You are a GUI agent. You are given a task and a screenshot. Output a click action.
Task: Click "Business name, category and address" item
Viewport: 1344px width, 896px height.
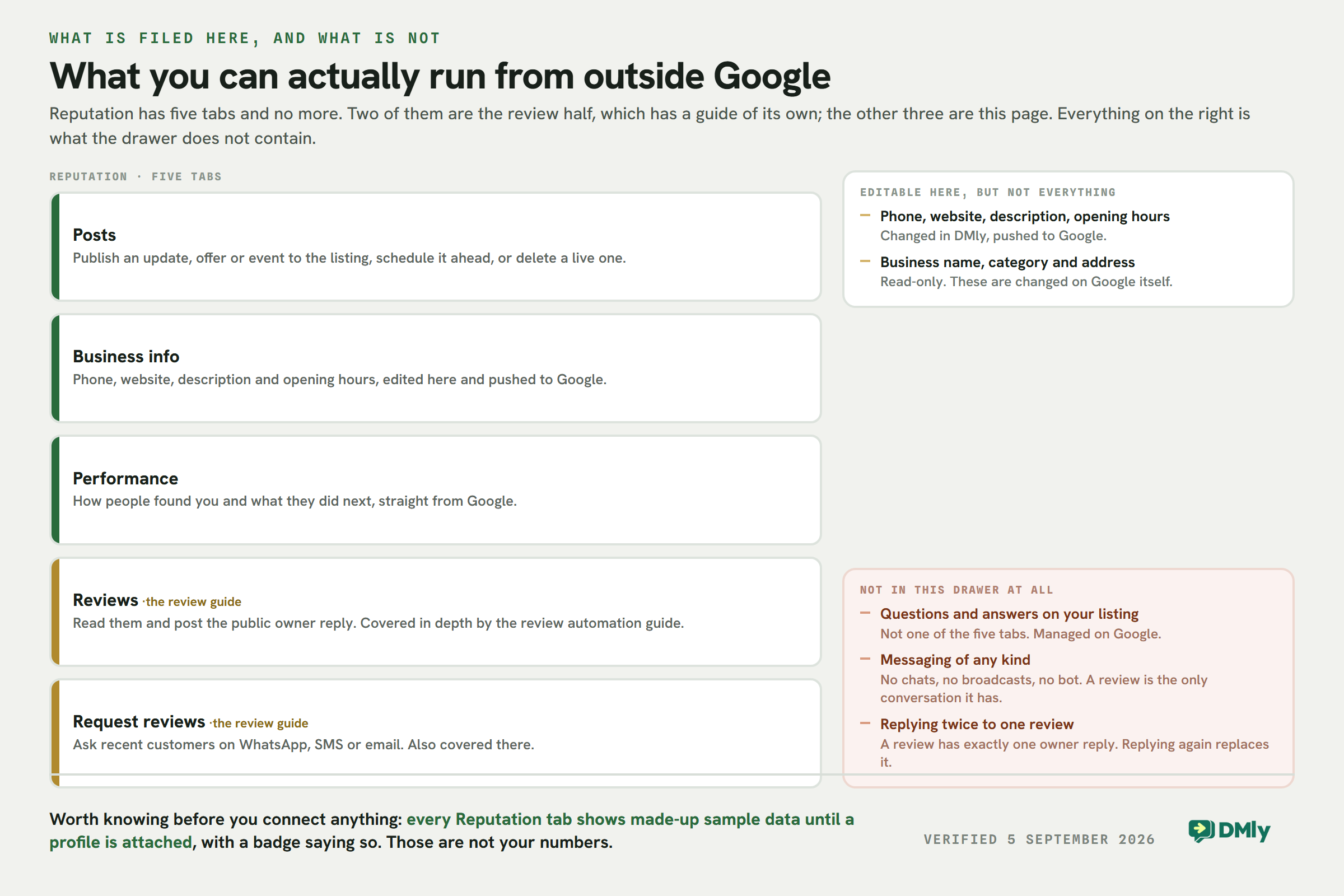[1007, 262]
